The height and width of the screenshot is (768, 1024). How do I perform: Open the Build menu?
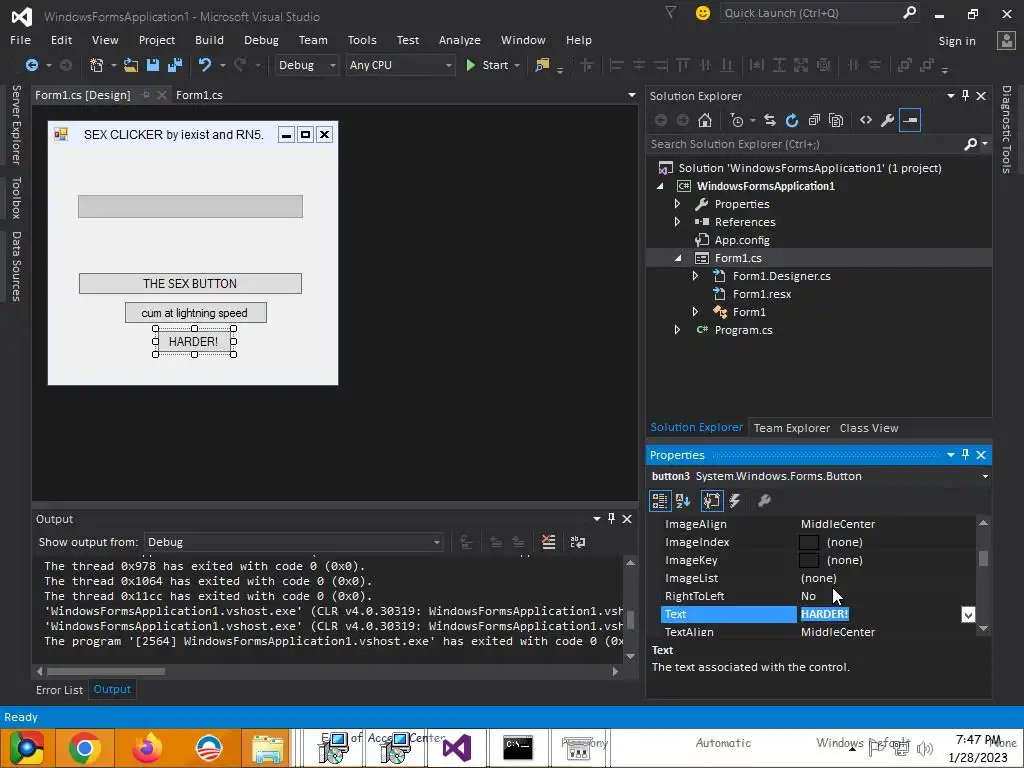209,40
